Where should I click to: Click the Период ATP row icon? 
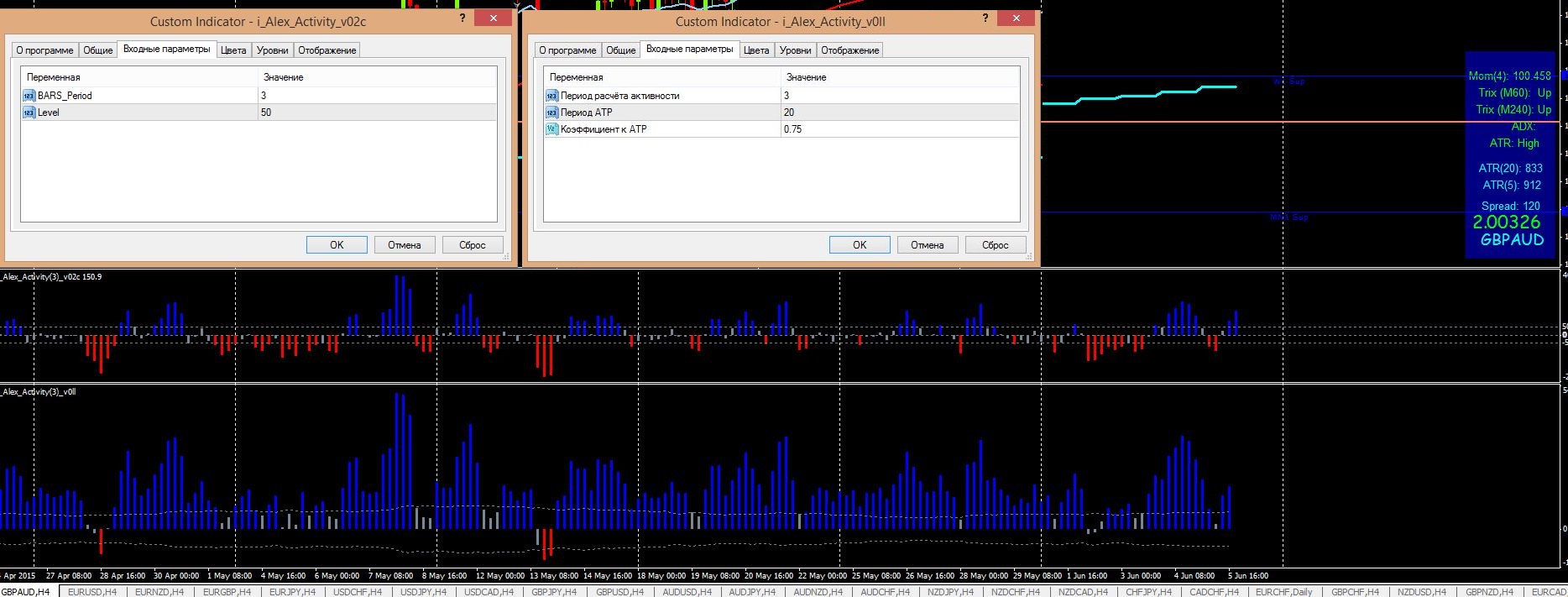pyautogui.click(x=551, y=113)
